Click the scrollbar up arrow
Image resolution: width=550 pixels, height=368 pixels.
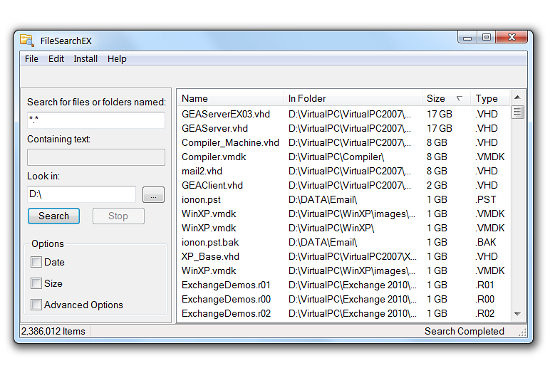point(517,97)
